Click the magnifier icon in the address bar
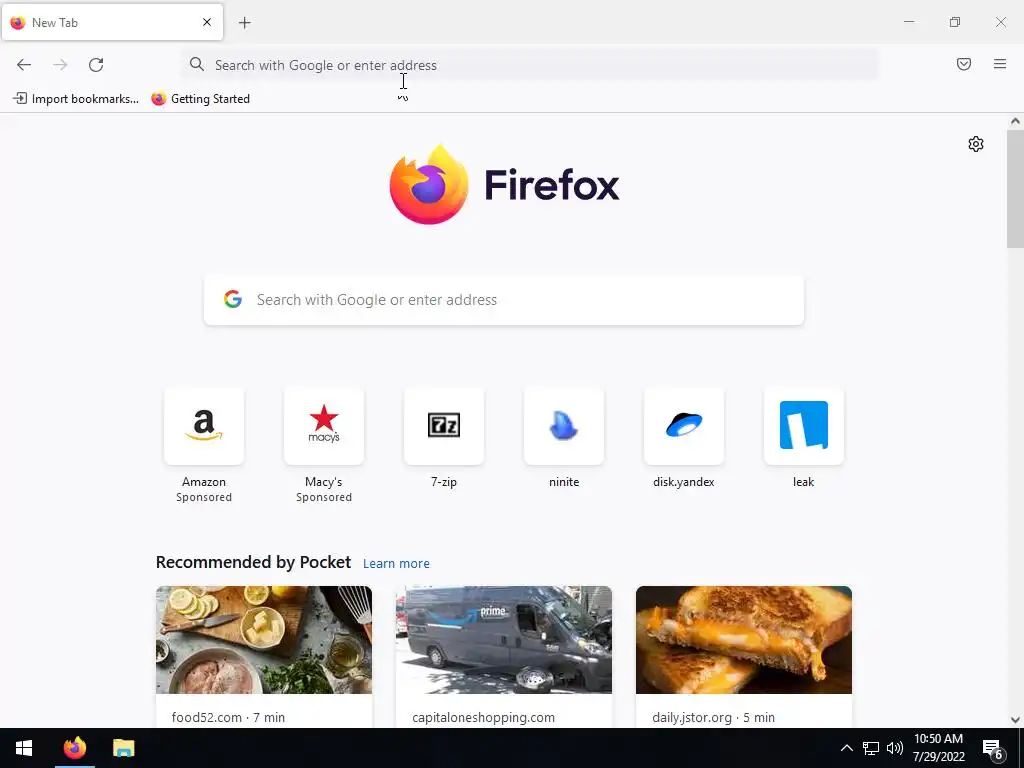 tap(197, 64)
